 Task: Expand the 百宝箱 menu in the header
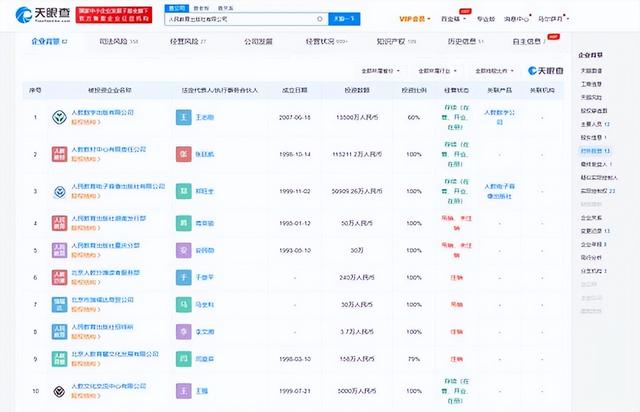pos(454,18)
